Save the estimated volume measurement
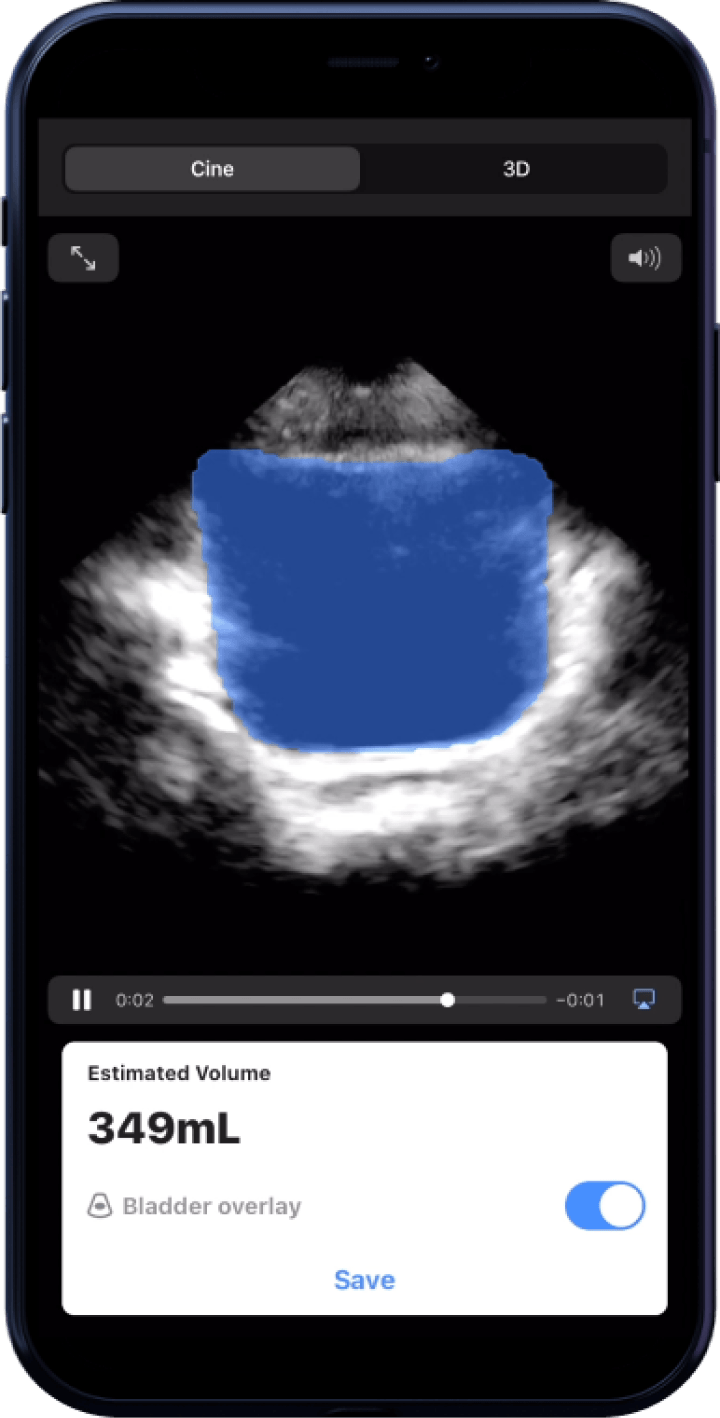The image size is (720, 1418). click(x=364, y=1280)
